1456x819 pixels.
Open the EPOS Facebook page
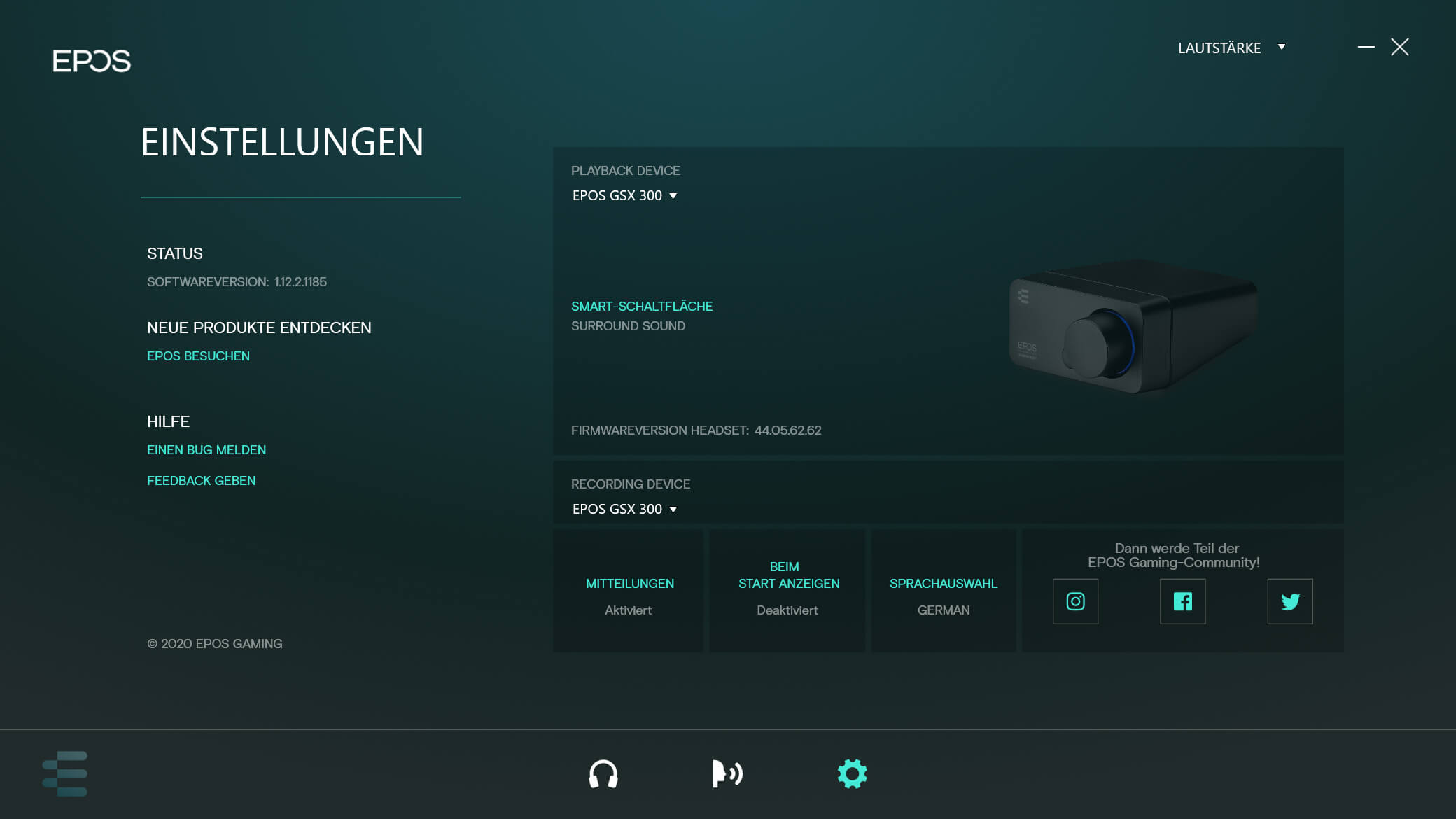coord(1182,601)
